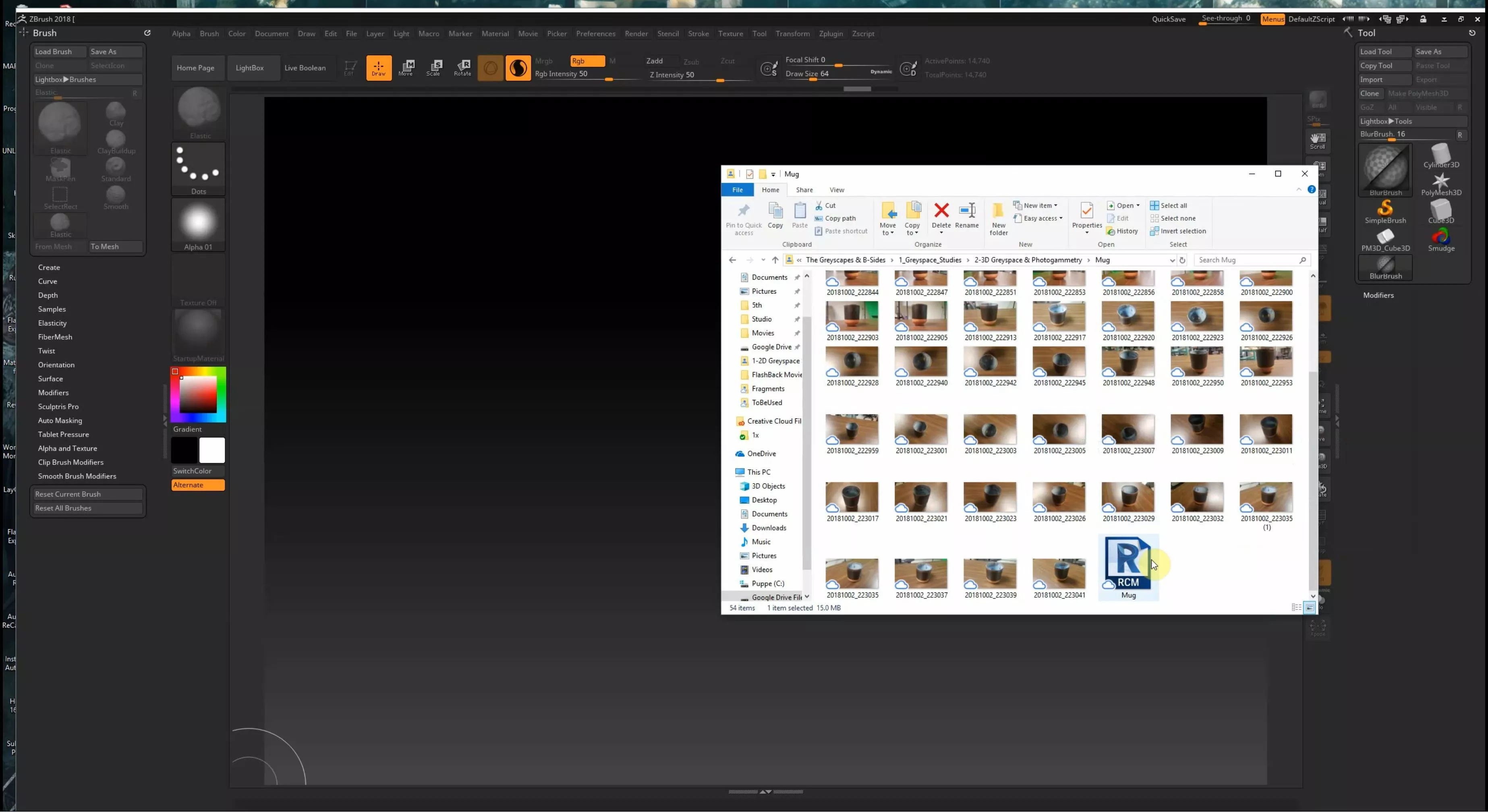Toggle the Rgb mode button

tap(586, 61)
